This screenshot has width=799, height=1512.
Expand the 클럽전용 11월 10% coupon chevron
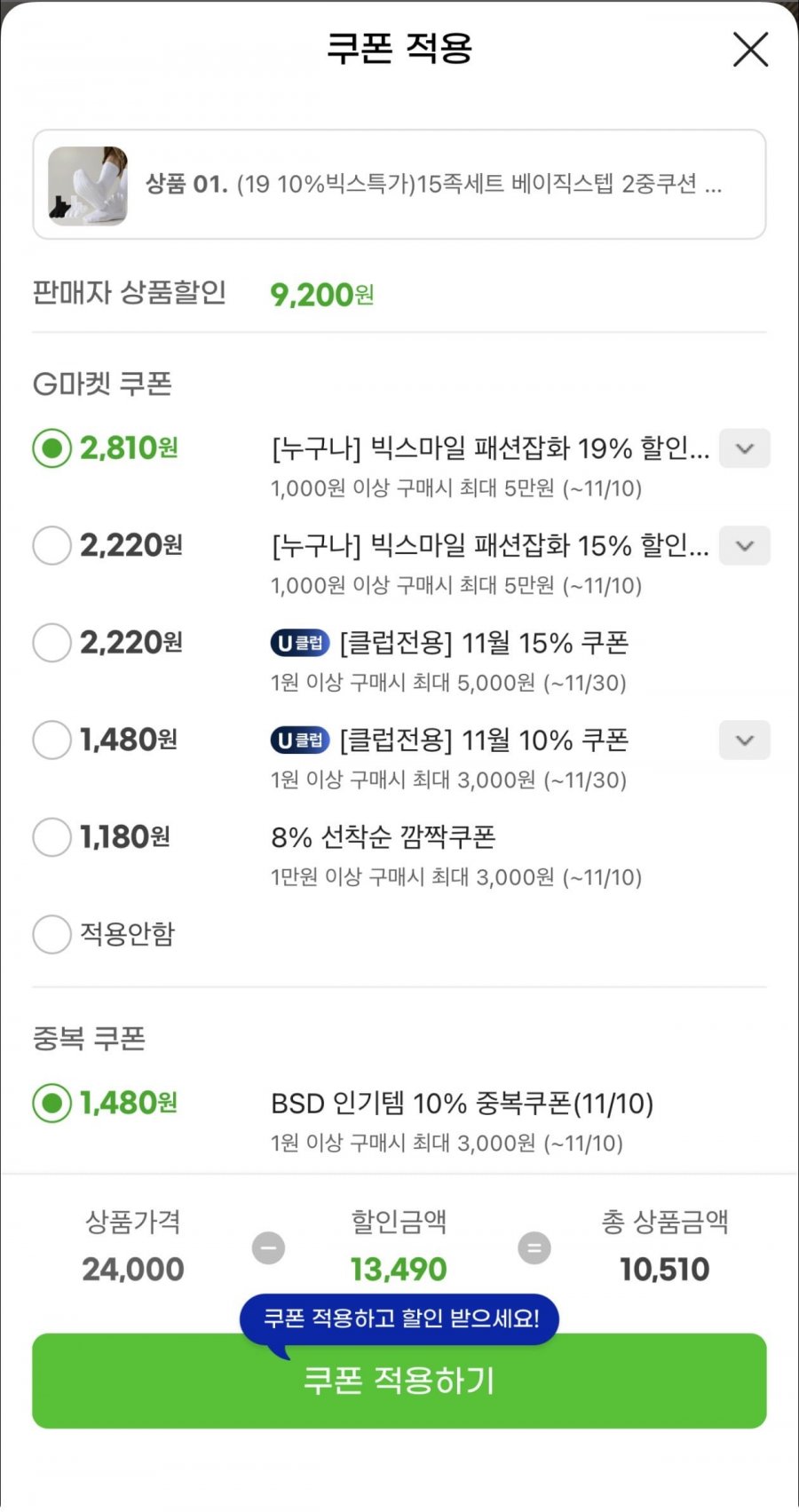744,740
